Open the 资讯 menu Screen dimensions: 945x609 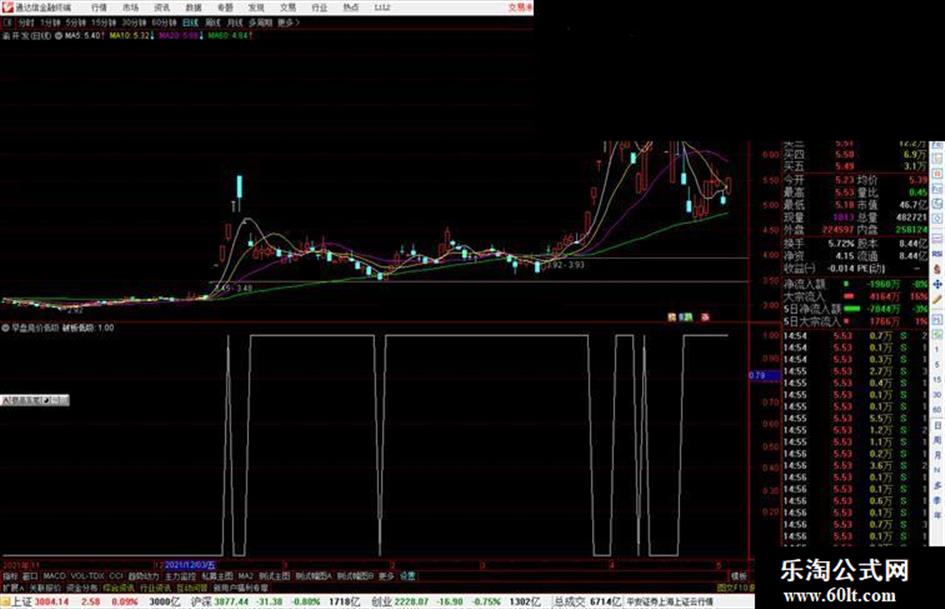162,7
